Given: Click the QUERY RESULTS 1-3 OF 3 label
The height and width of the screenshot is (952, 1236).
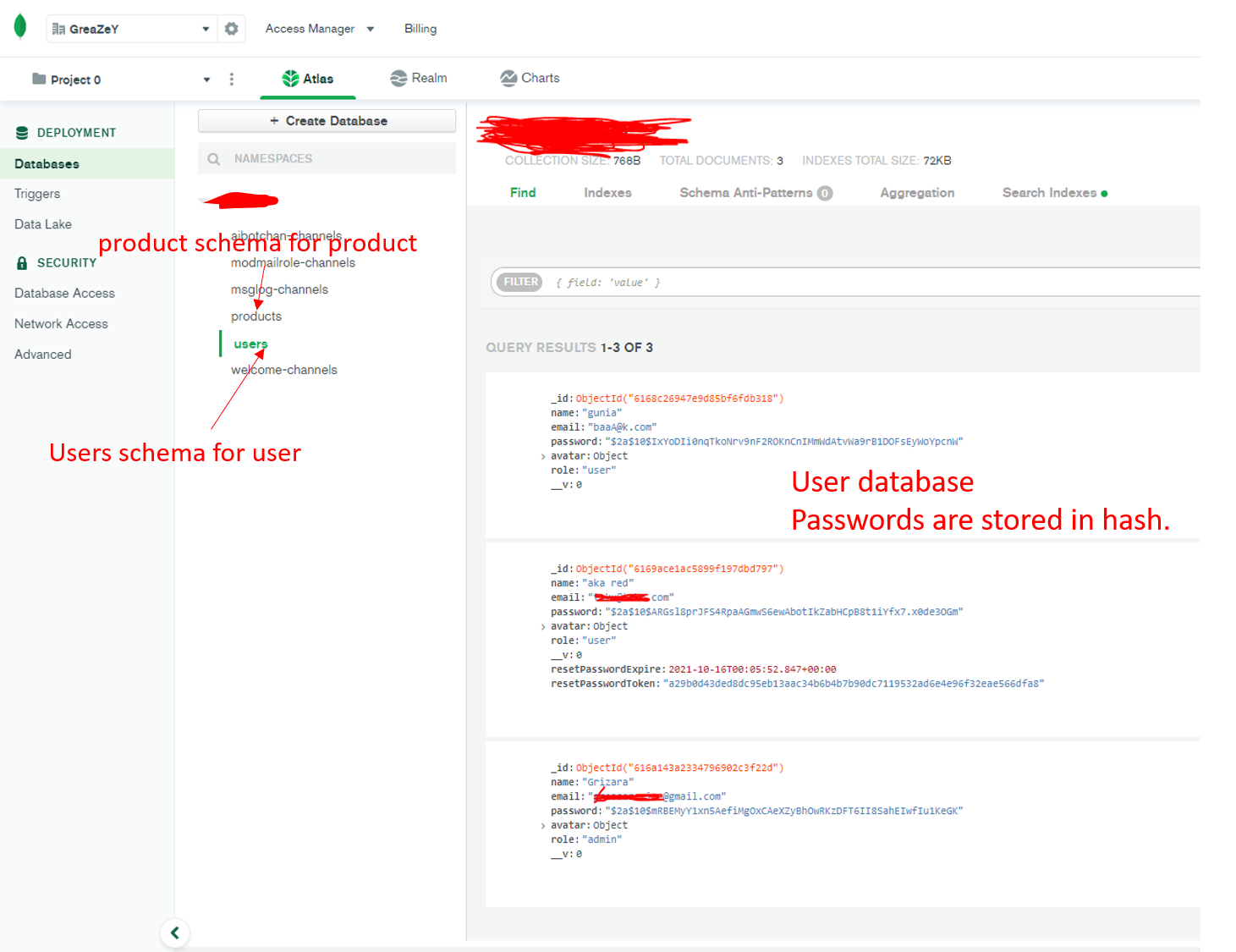Looking at the screenshot, I should pyautogui.click(x=569, y=348).
